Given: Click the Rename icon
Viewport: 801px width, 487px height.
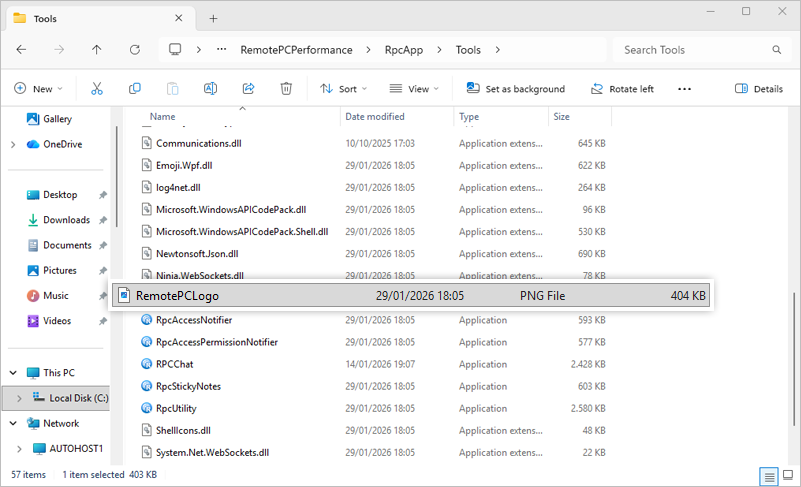Looking at the screenshot, I should pyautogui.click(x=210, y=89).
